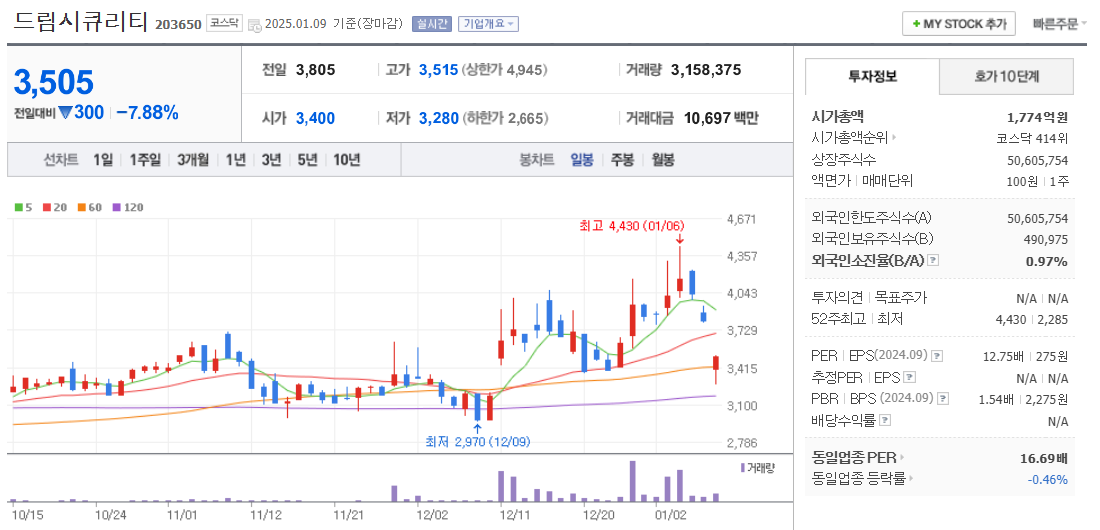Select the 5년 line chart period

(x=307, y=160)
